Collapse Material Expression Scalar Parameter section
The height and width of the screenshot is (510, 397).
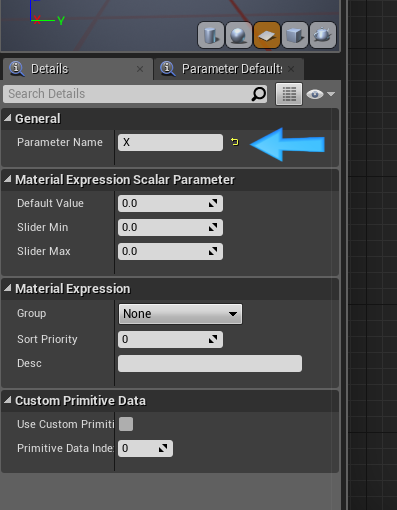[8, 179]
